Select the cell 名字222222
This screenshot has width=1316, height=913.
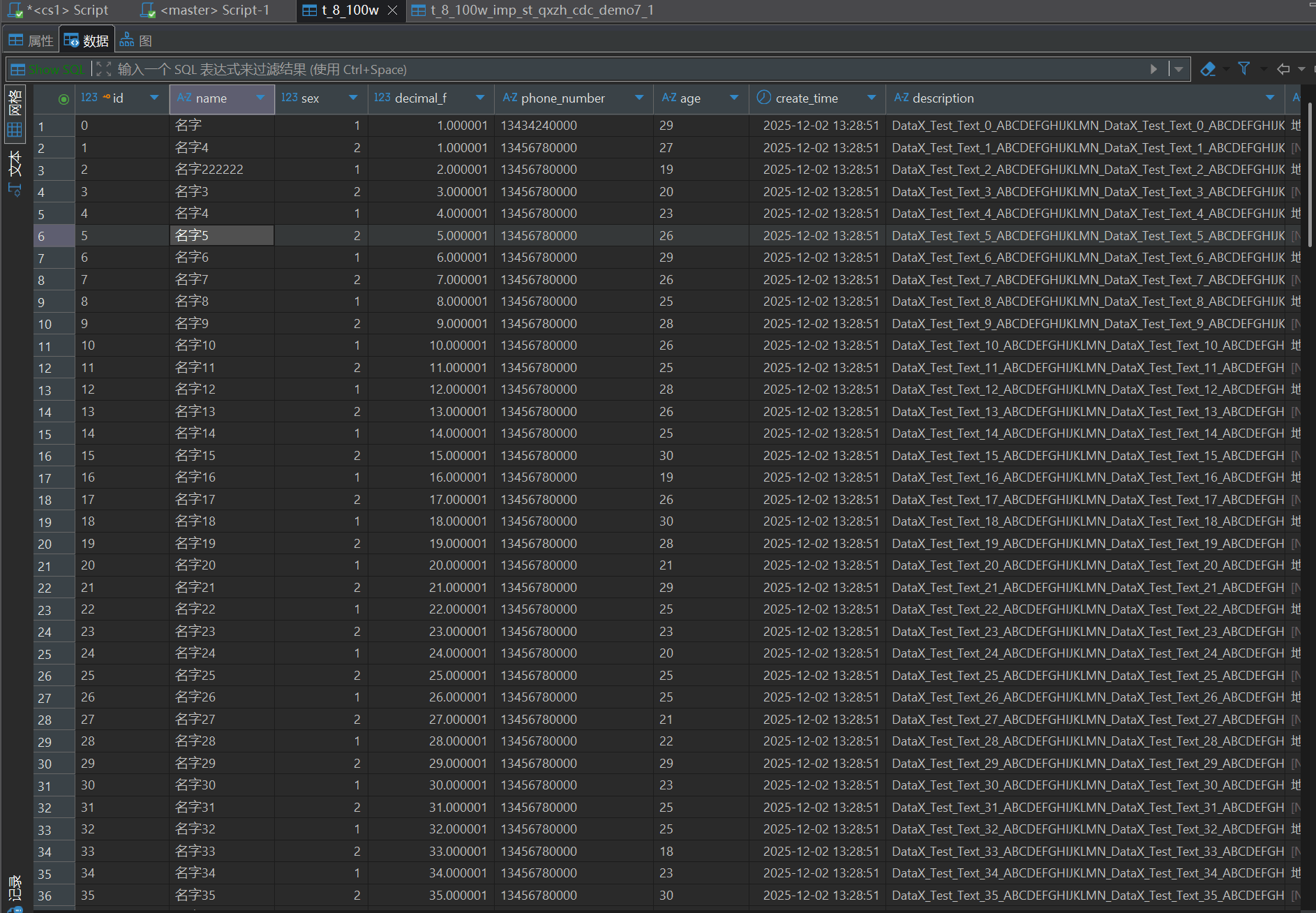pyautogui.click(x=222, y=170)
